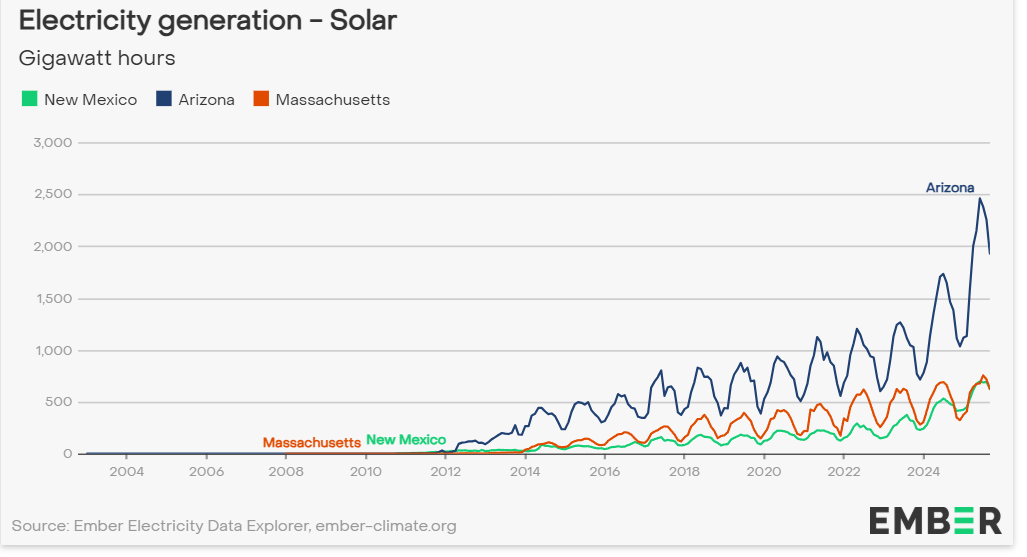
Task: Click the dark blue Arizona legend swatch
Action: (163, 99)
